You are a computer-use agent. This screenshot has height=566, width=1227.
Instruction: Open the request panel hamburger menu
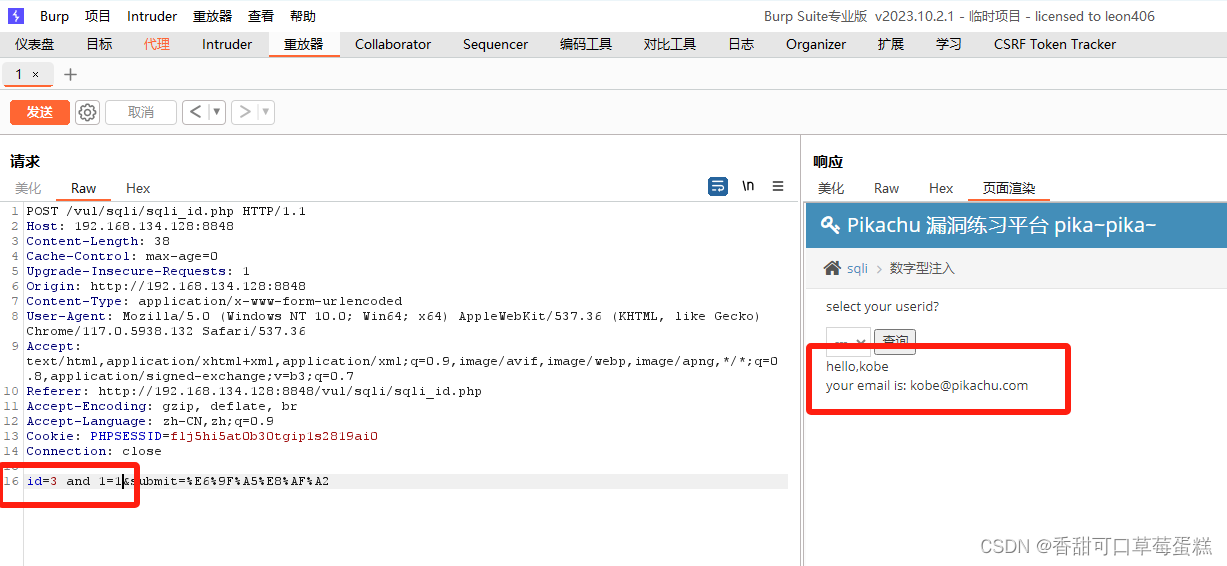click(778, 187)
